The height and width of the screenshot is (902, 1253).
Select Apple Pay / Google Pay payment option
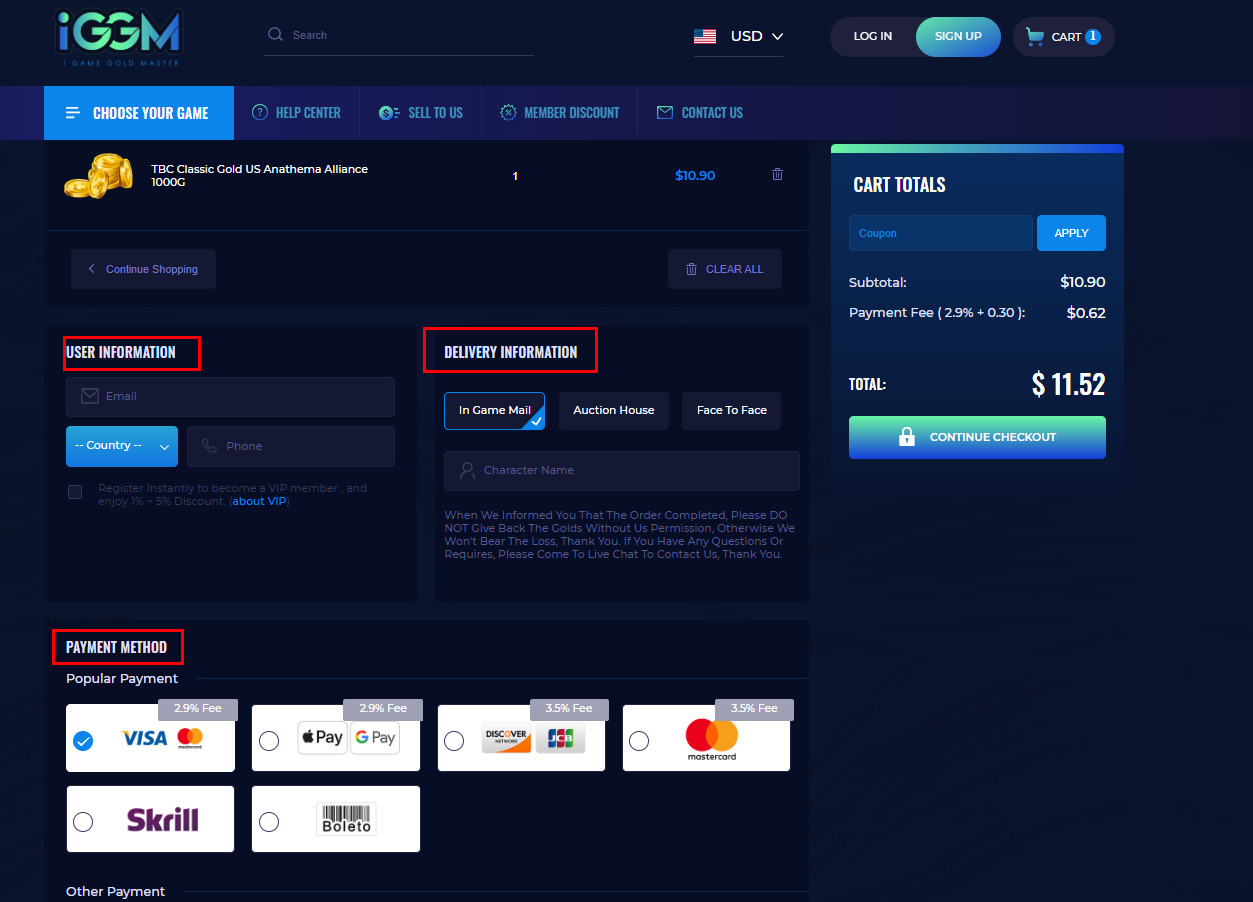click(x=269, y=741)
